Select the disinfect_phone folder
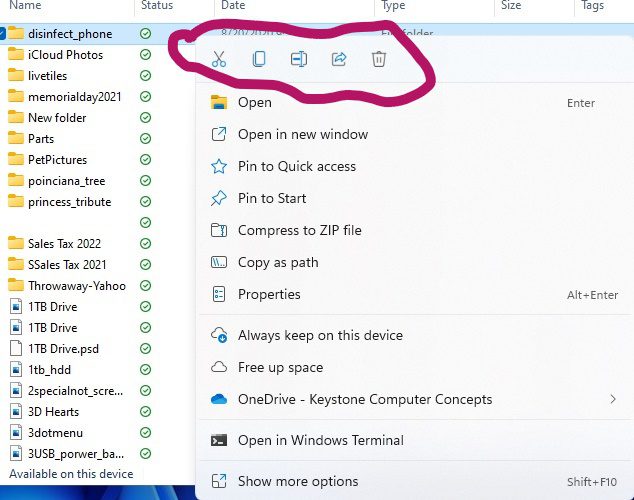This screenshot has width=634, height=500. pyautogui.click(x=70, y=34)
